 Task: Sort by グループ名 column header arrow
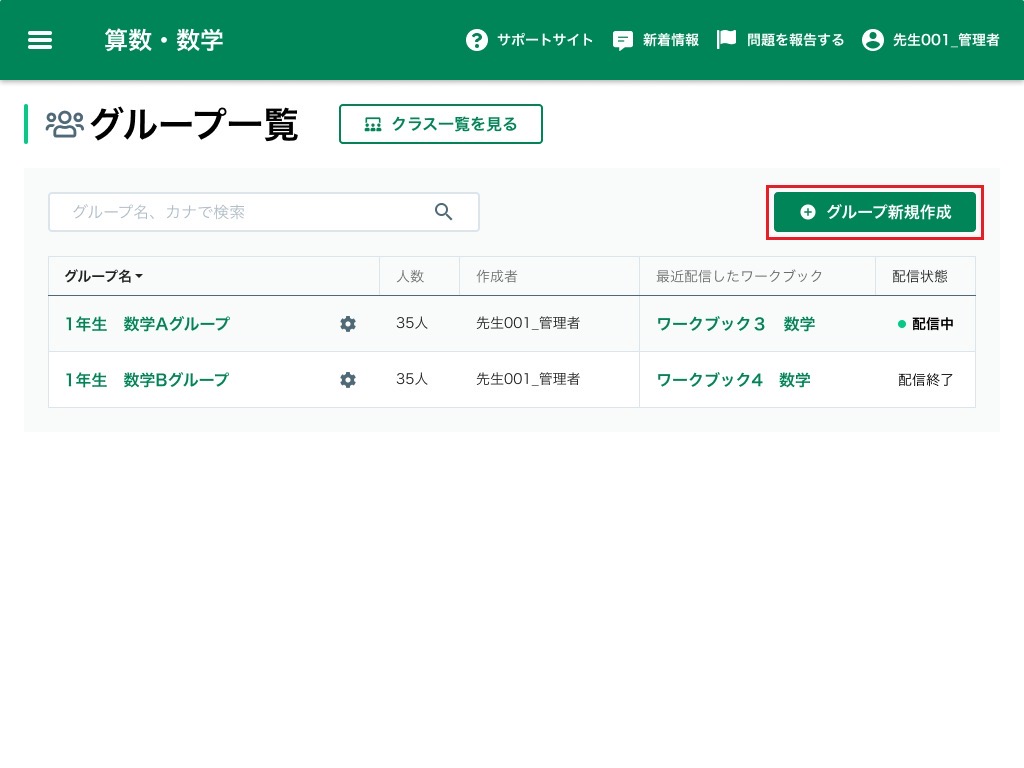pos(139,277)
